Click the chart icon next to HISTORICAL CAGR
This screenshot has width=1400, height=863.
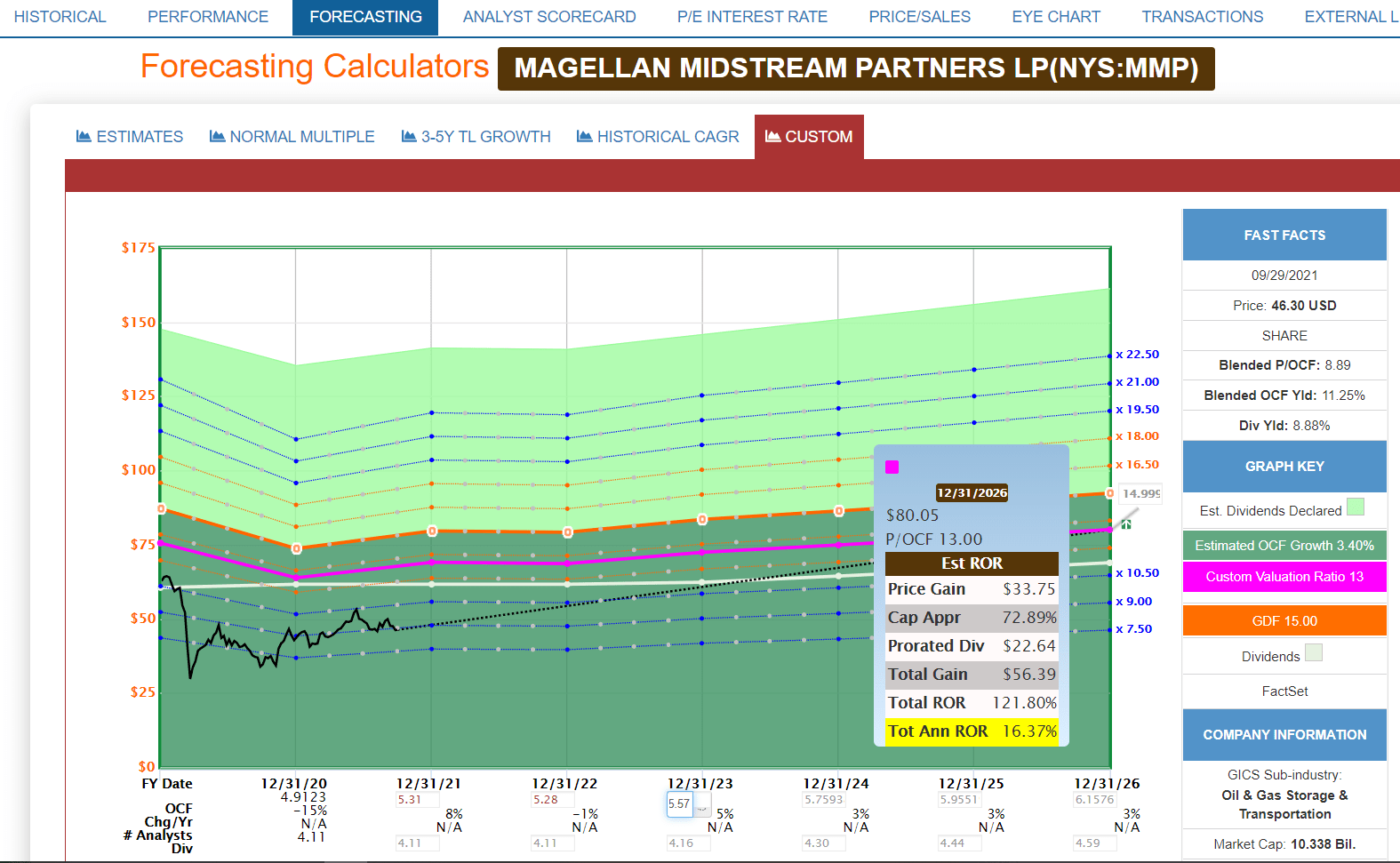pos(584,136)
